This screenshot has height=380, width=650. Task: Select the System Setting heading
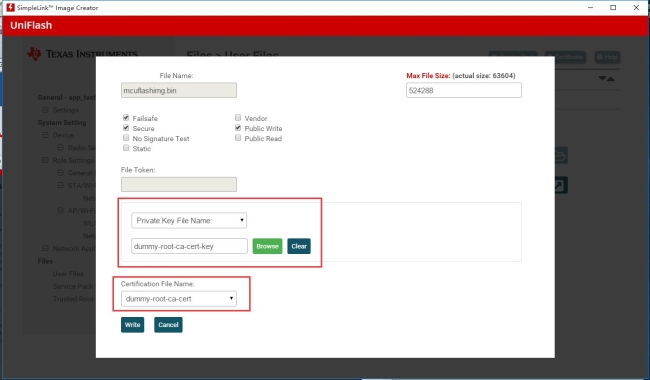(62, 123)
